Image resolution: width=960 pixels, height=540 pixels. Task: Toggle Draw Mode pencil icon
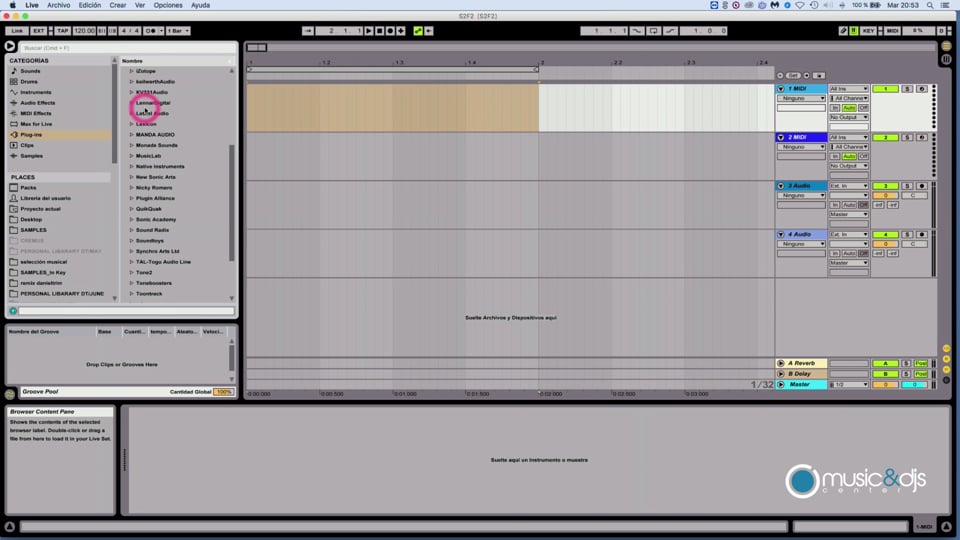pos(843,31)
